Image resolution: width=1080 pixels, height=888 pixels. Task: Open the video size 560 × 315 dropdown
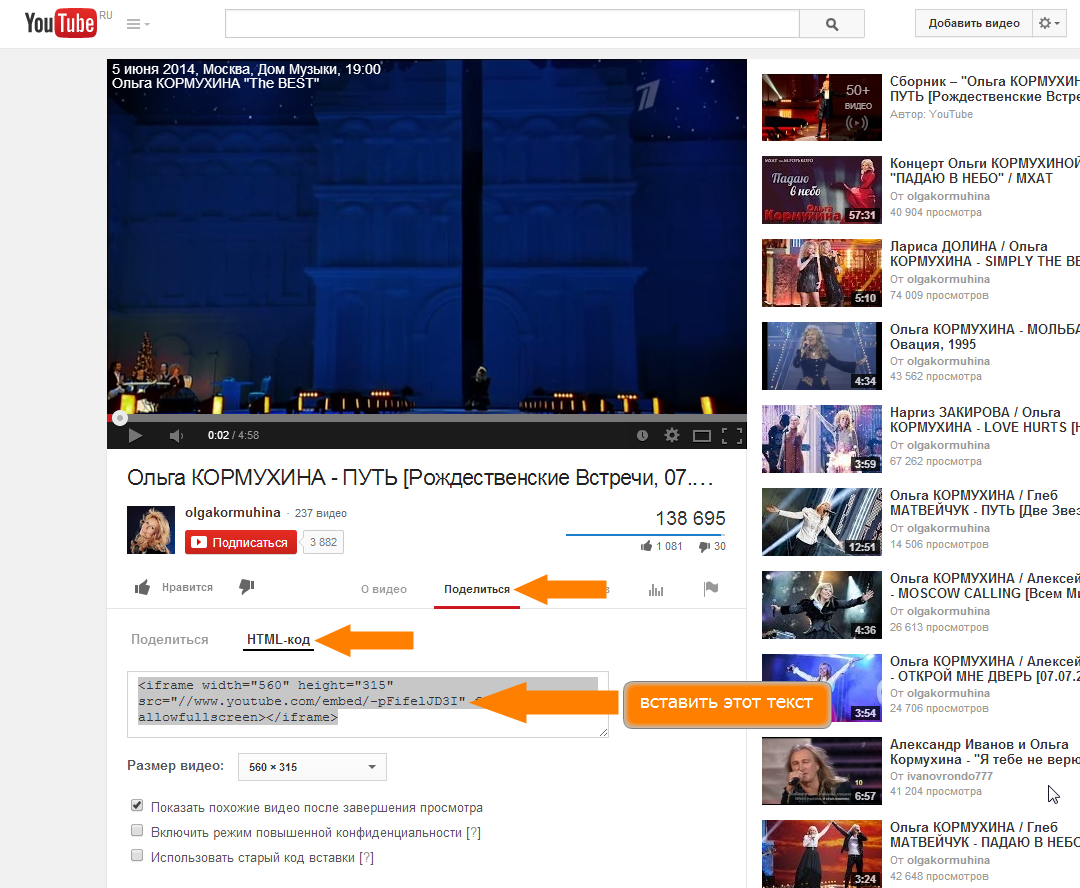(312, 767)
